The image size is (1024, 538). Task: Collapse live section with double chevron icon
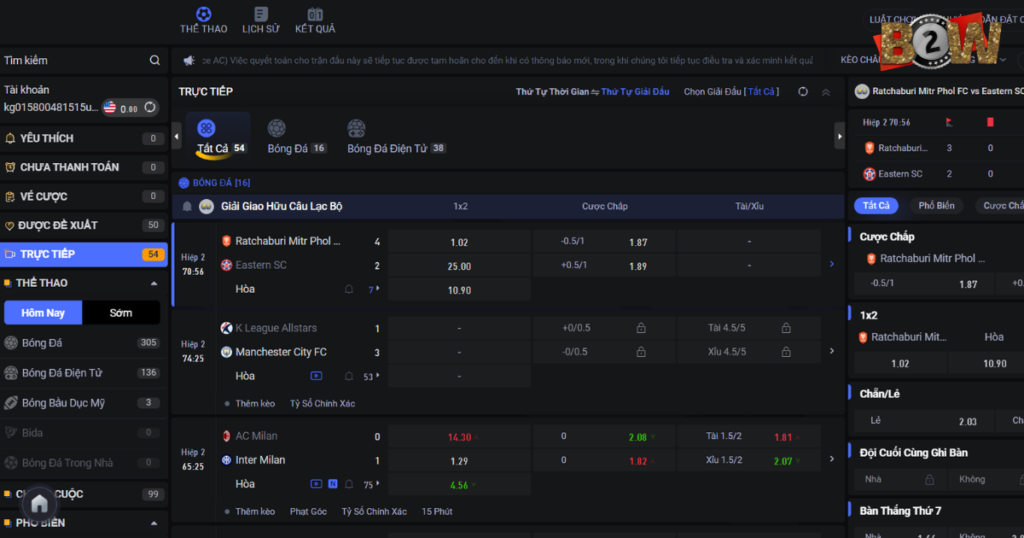(825, 92)
